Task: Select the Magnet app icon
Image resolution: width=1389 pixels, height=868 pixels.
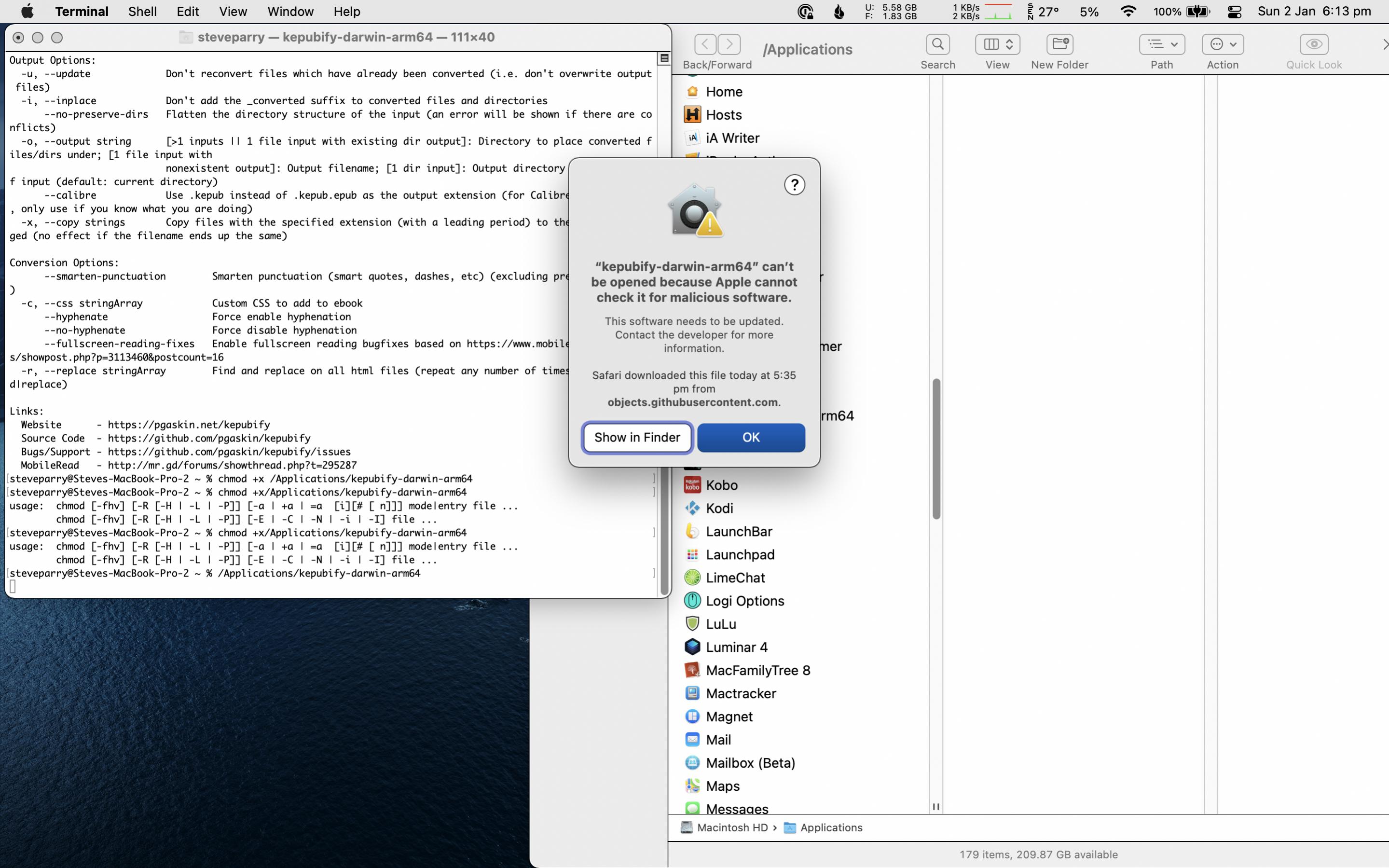Action: pyautogui.click(x=692, y=716)
